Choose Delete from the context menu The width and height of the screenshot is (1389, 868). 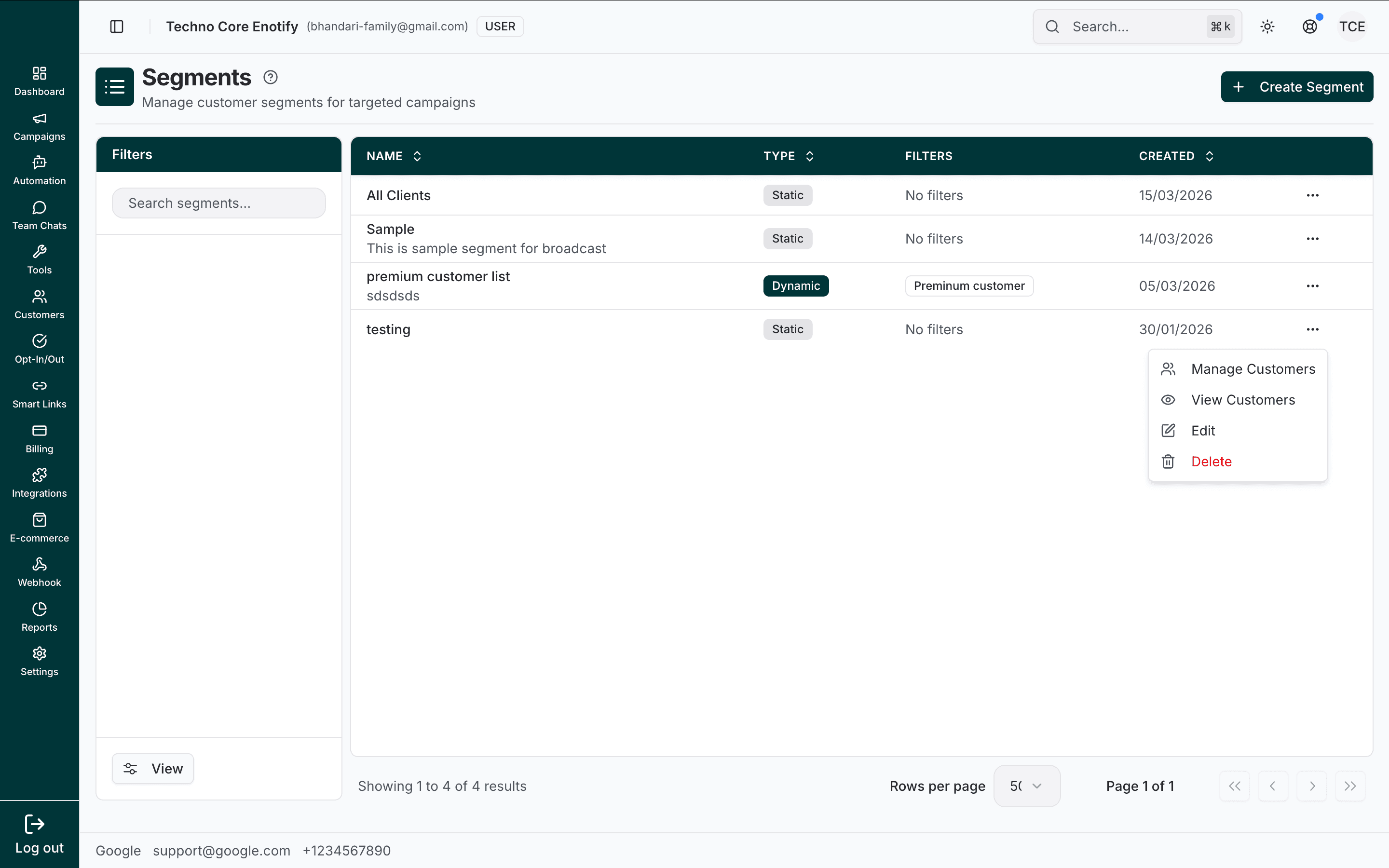pos(1238,461)
